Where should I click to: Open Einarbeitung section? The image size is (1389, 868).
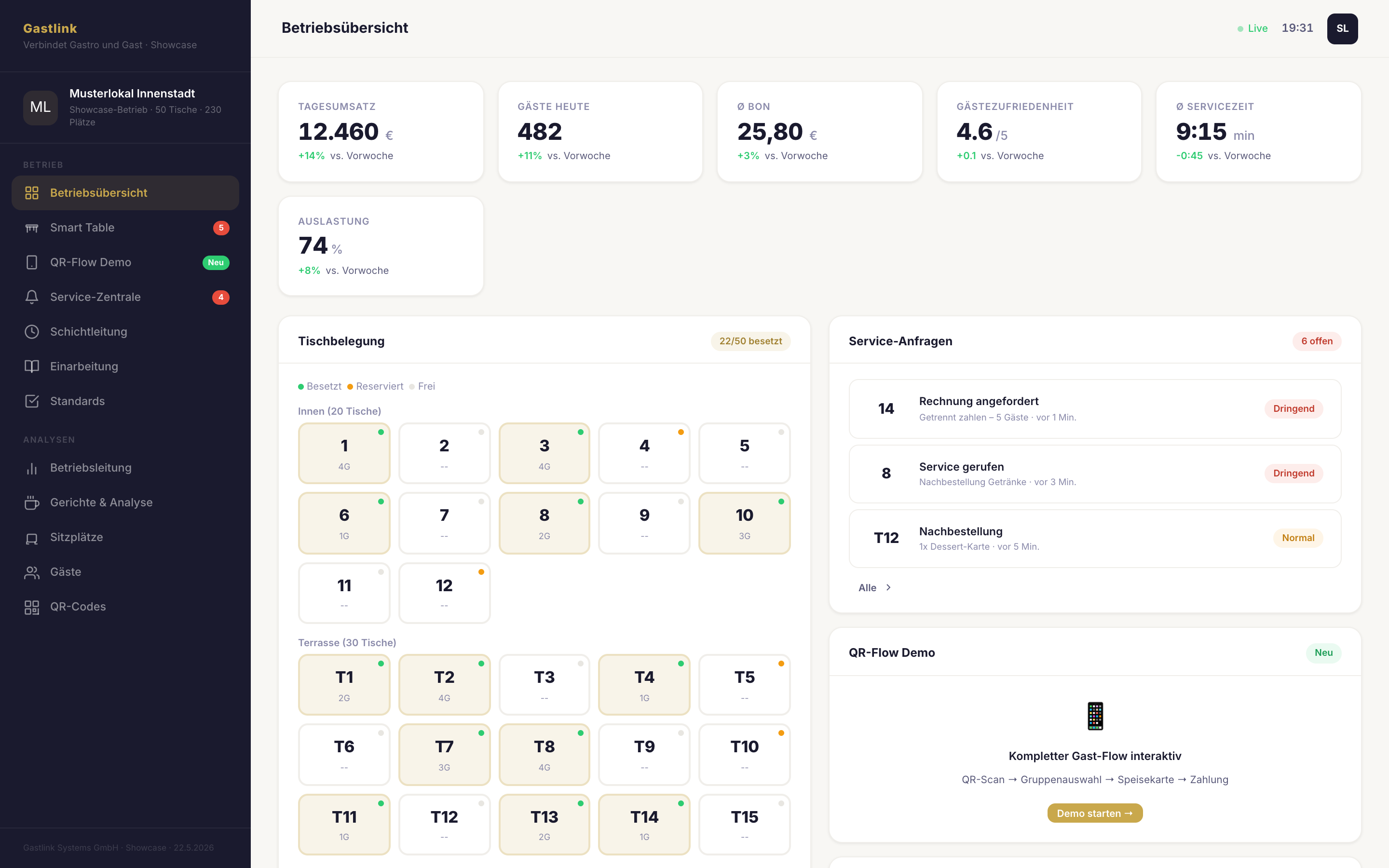pyautogui.click(x=125, y=367)
